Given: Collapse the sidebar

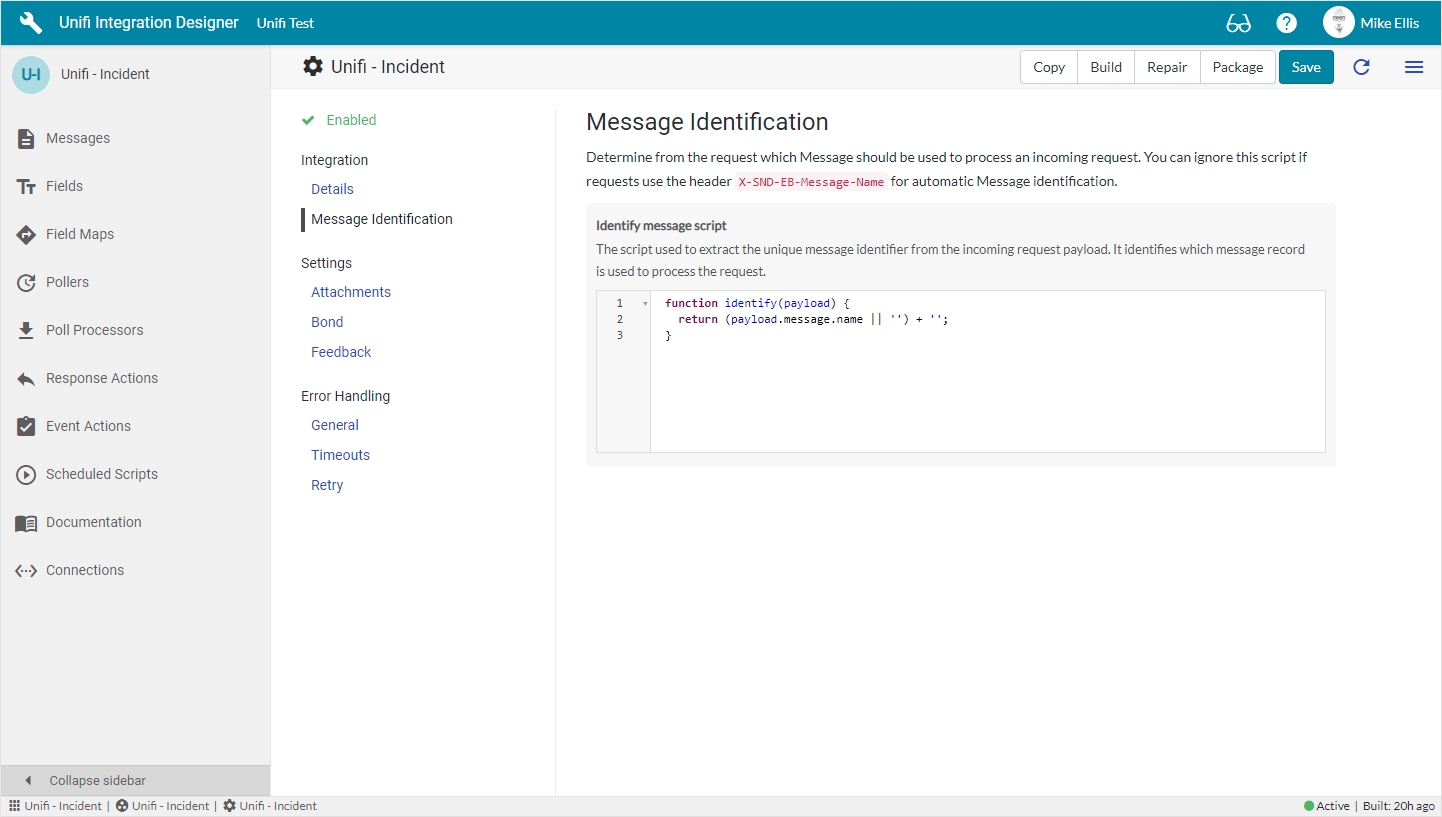Looking at the screenshot, I should pos(97,780).
